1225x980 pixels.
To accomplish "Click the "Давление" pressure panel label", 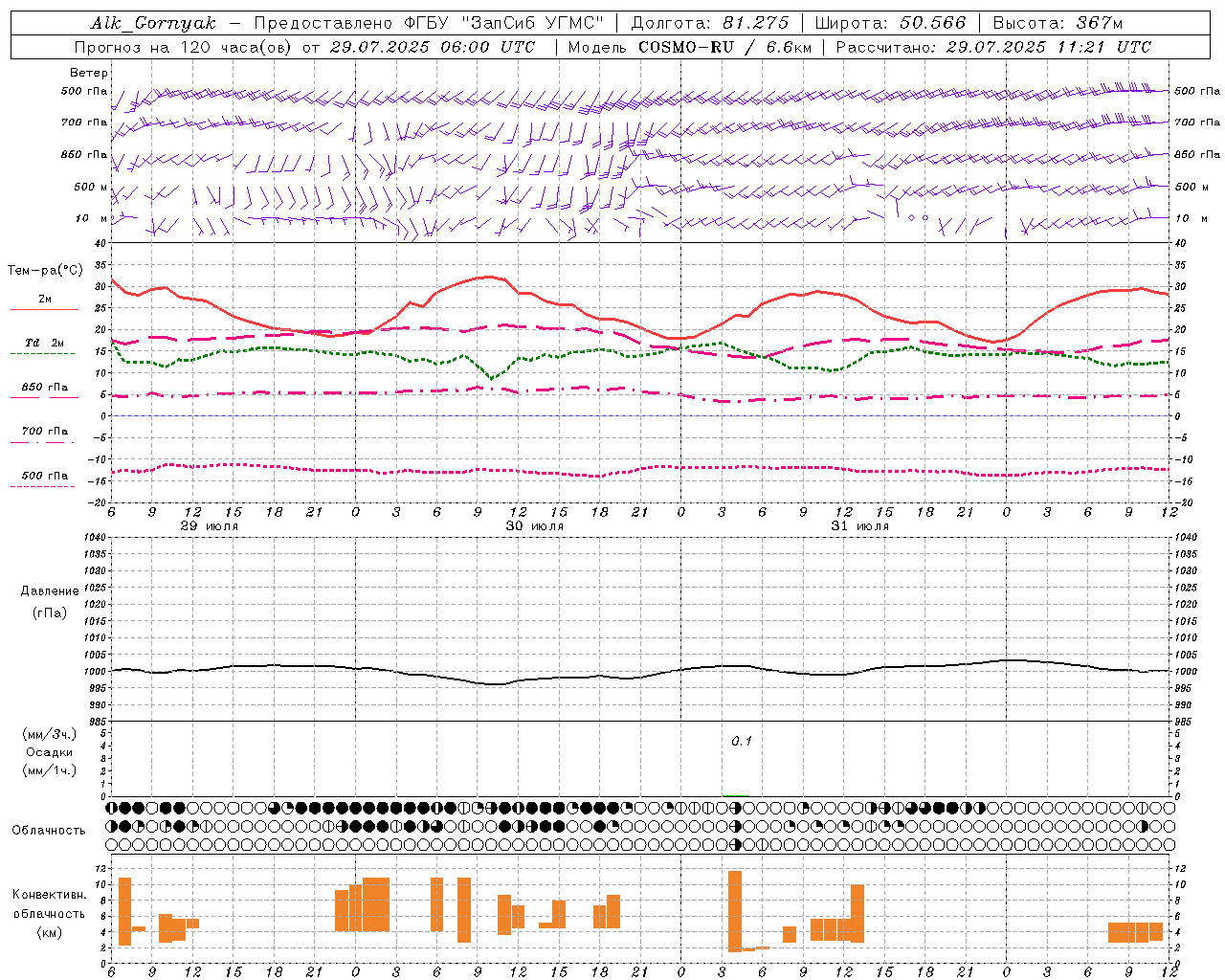I will 50,591.
